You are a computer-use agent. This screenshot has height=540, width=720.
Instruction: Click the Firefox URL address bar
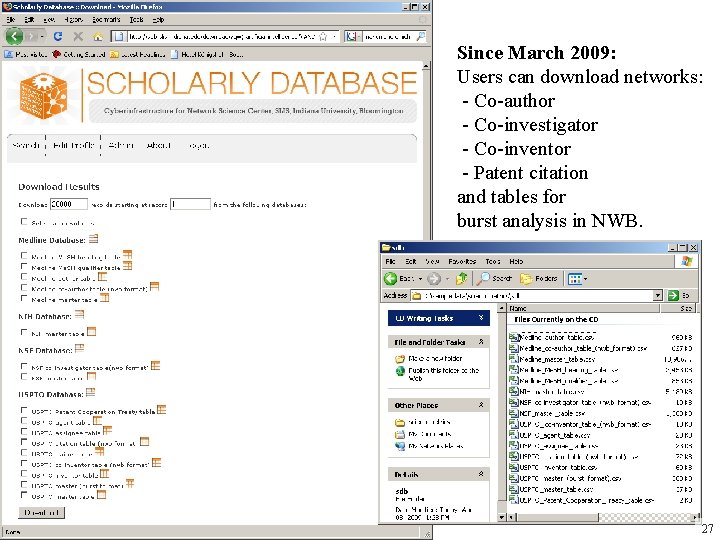click(222, 36)
